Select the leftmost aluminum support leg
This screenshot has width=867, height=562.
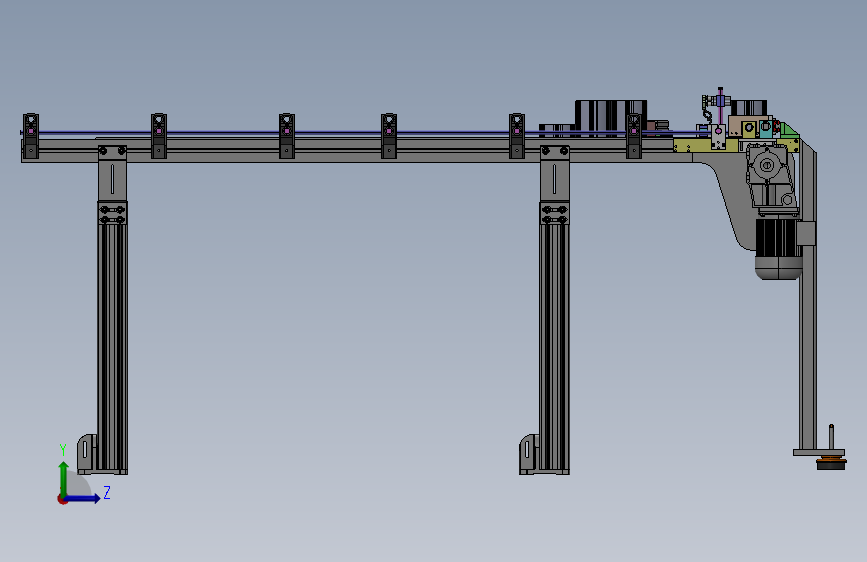(113, 337)
